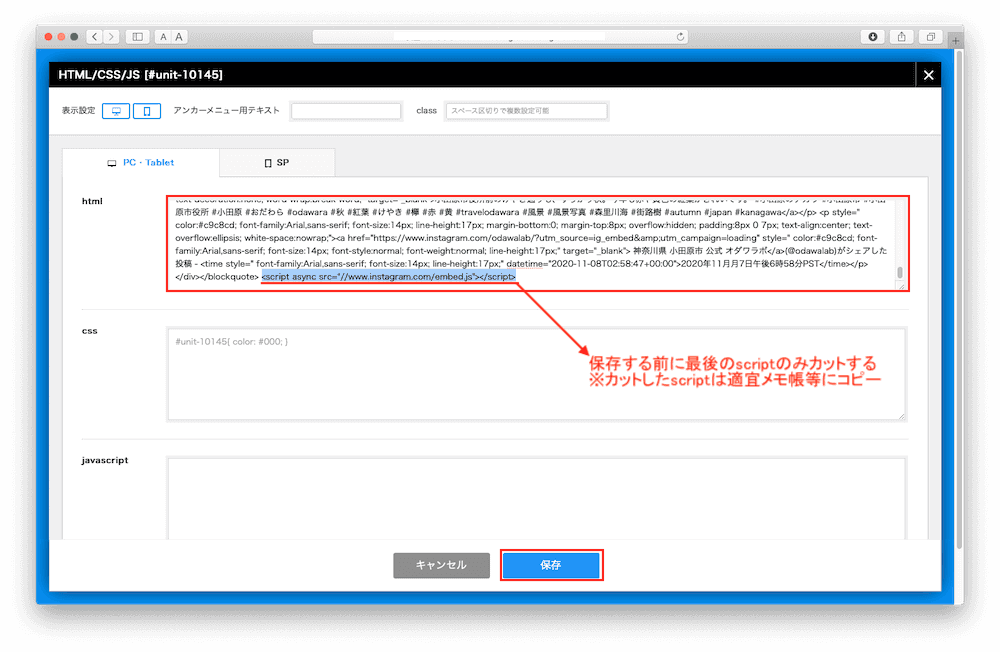Click the red close window button
The height and width of the screenshot is (652, 1000).
point(48,37)
